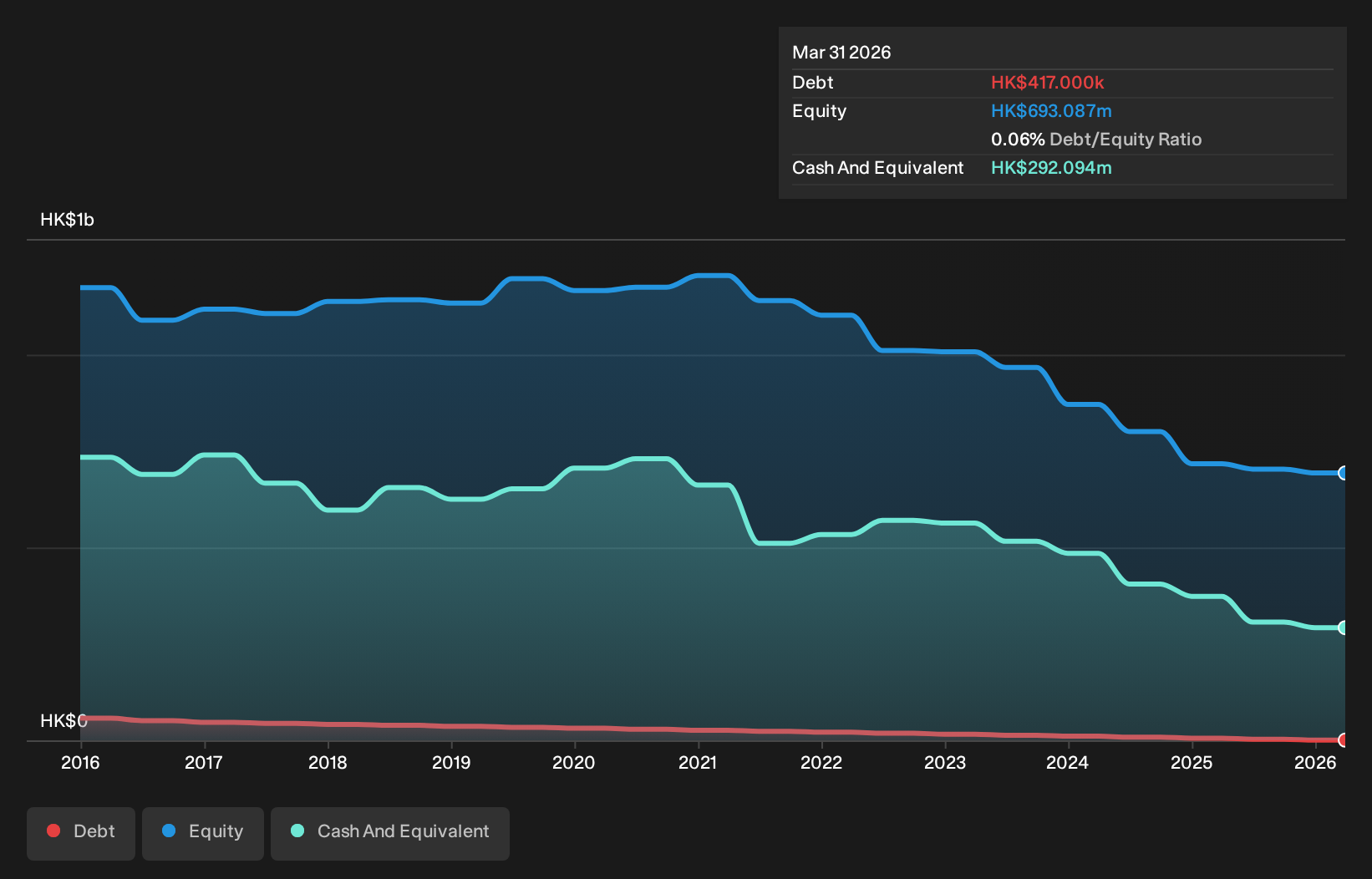Viewport: 1372px width, 879px height.
Task: Click the blue Equity legend dot
Action: point(169,831)
